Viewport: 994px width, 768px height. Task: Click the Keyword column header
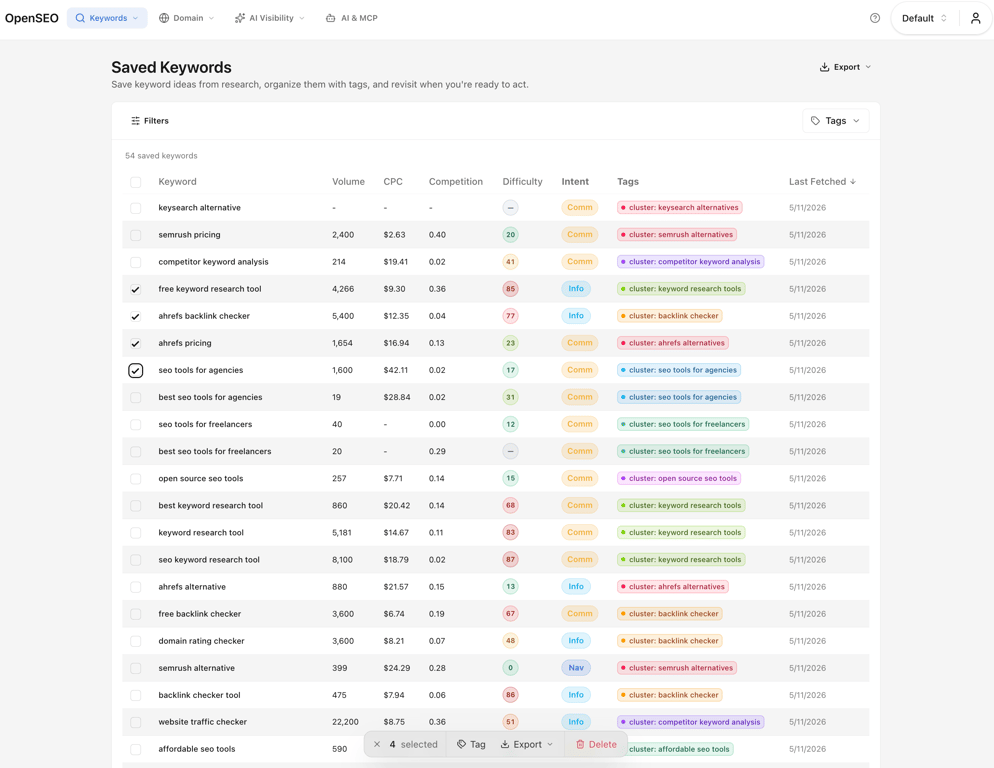click(177, 182)
